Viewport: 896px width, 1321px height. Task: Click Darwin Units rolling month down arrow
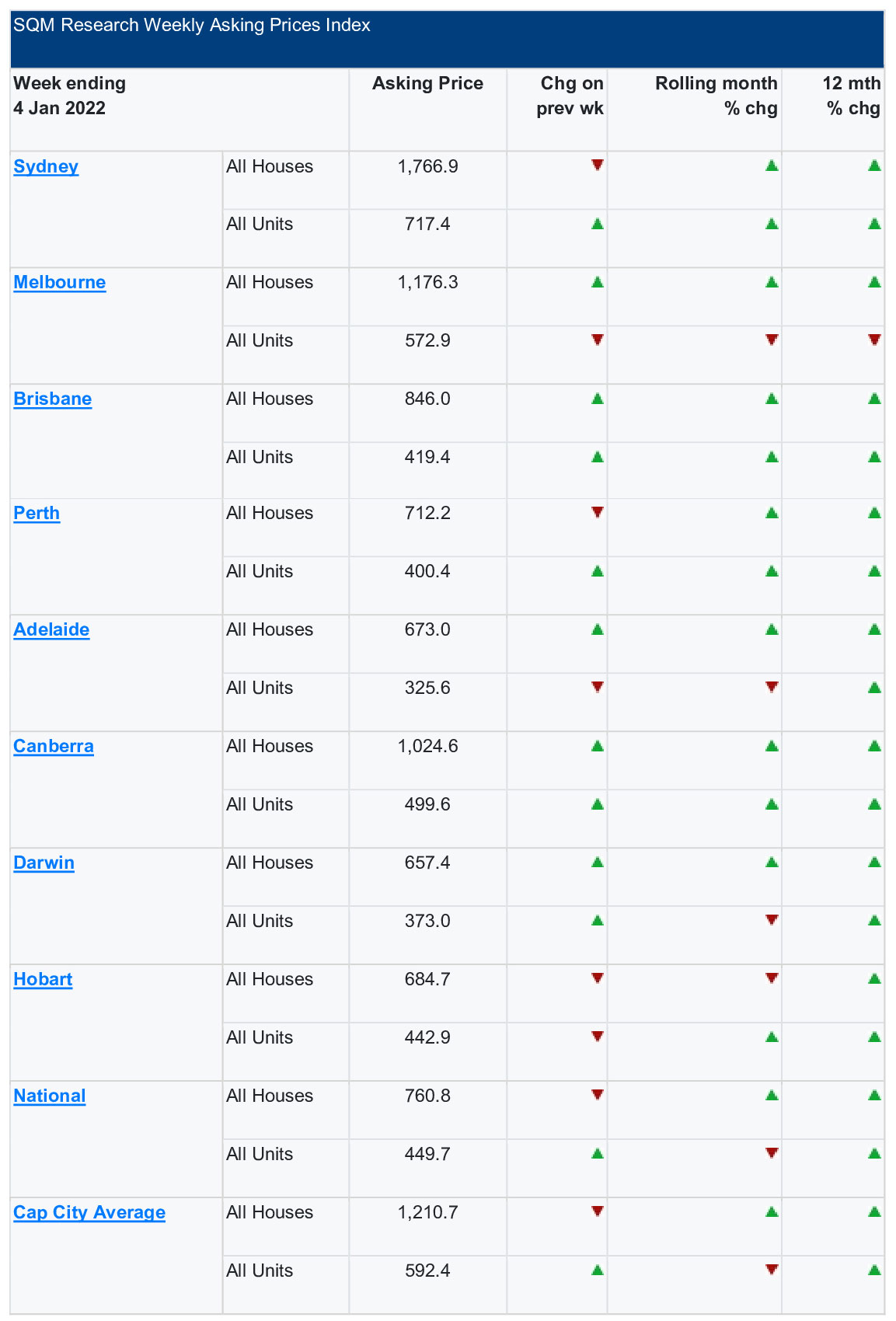pos(772,920)
